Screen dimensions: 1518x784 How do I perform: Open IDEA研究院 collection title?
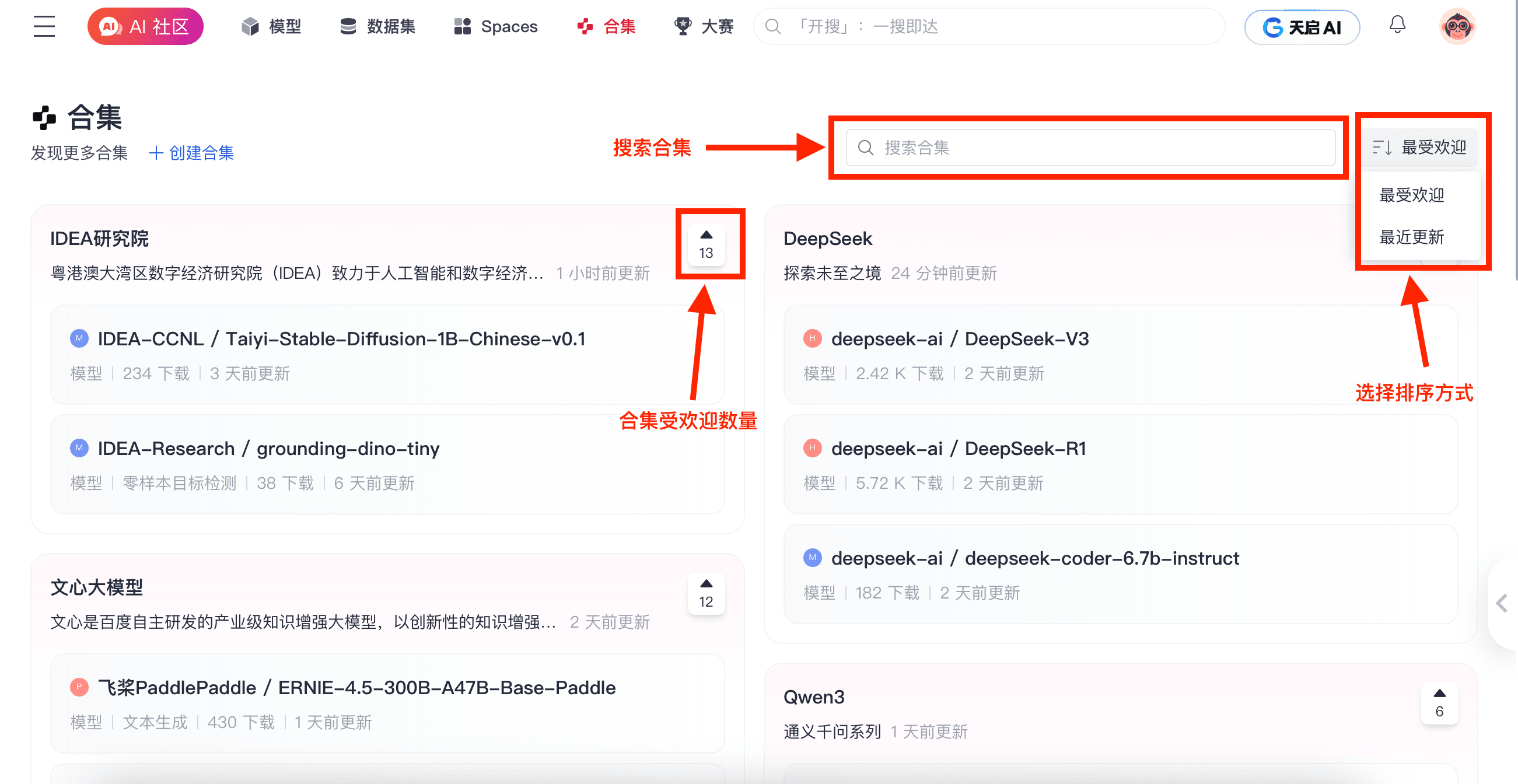click(100, 239)
